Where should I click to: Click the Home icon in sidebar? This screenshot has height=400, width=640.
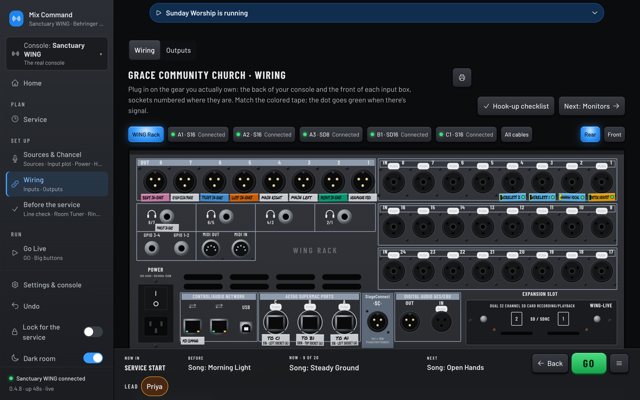pos(15,83)
